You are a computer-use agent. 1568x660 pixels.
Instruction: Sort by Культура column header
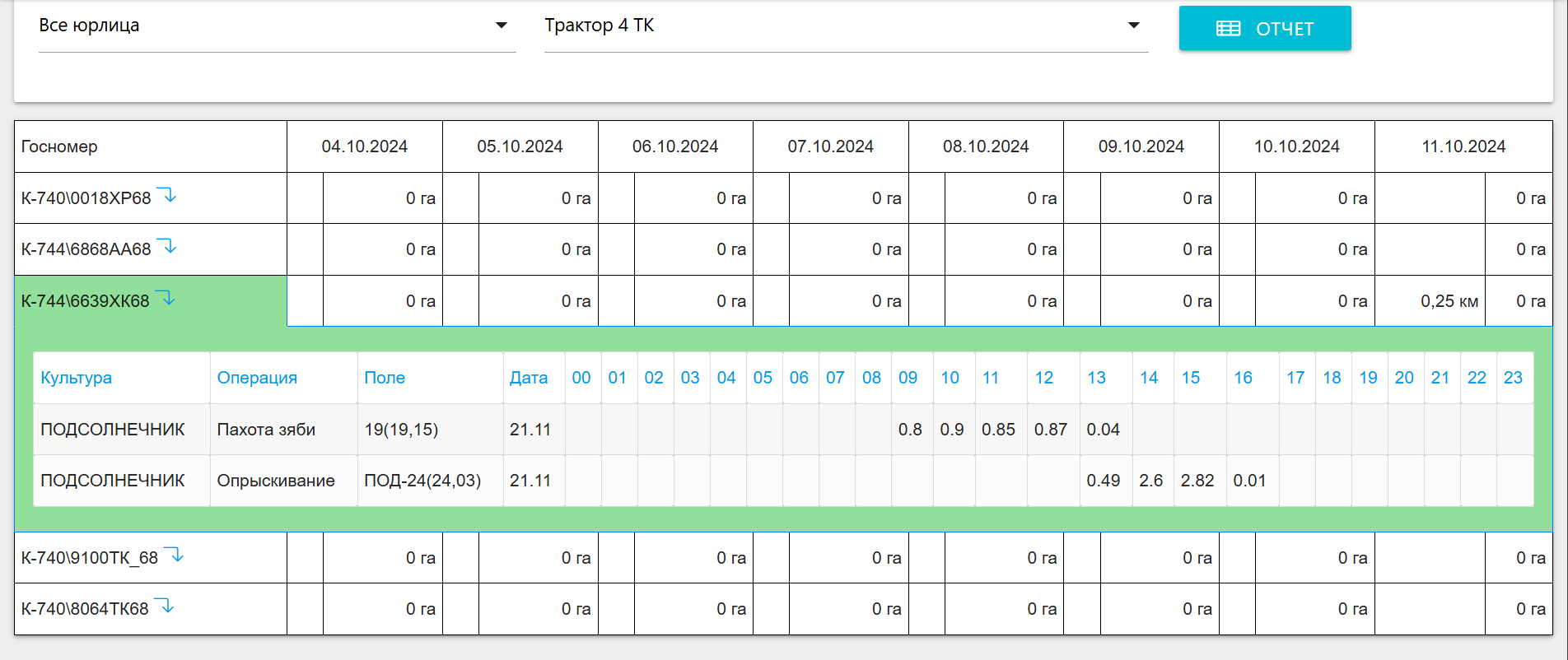[77, 378]
